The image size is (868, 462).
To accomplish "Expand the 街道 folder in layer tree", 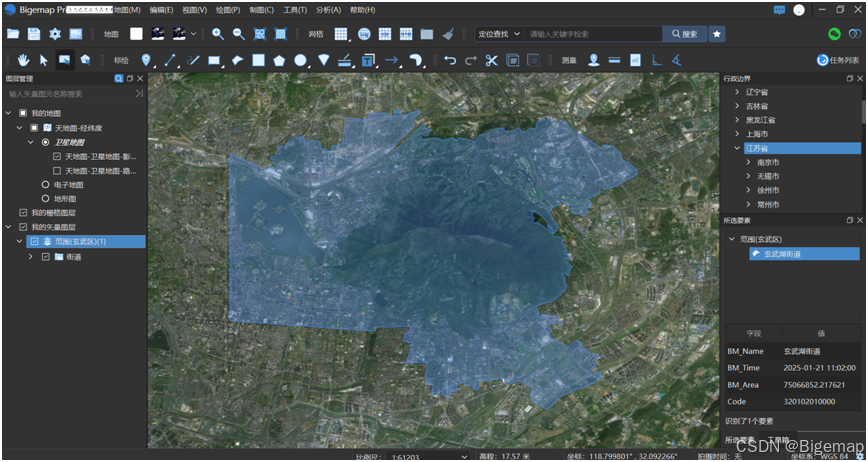I will (31, 257).
